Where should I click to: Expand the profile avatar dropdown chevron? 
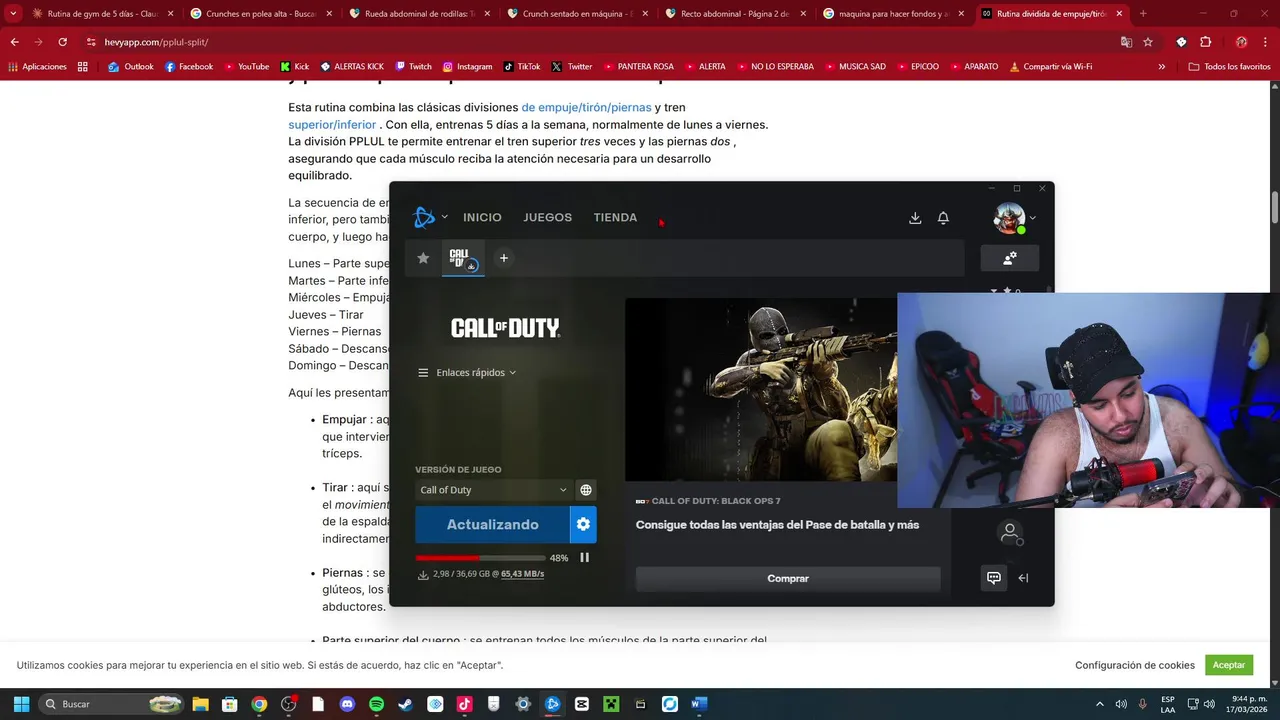(1033, 218)
